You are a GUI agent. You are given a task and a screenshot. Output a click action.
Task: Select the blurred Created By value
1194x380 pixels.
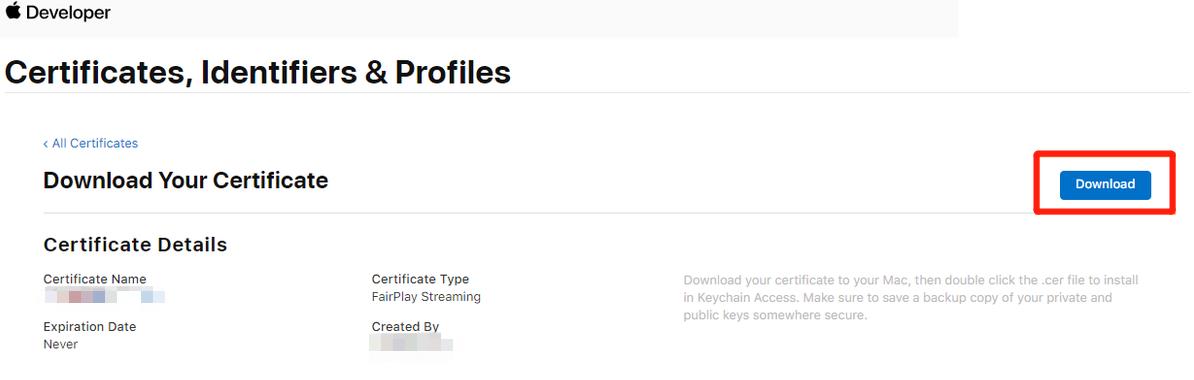click(x=411, y=343)
